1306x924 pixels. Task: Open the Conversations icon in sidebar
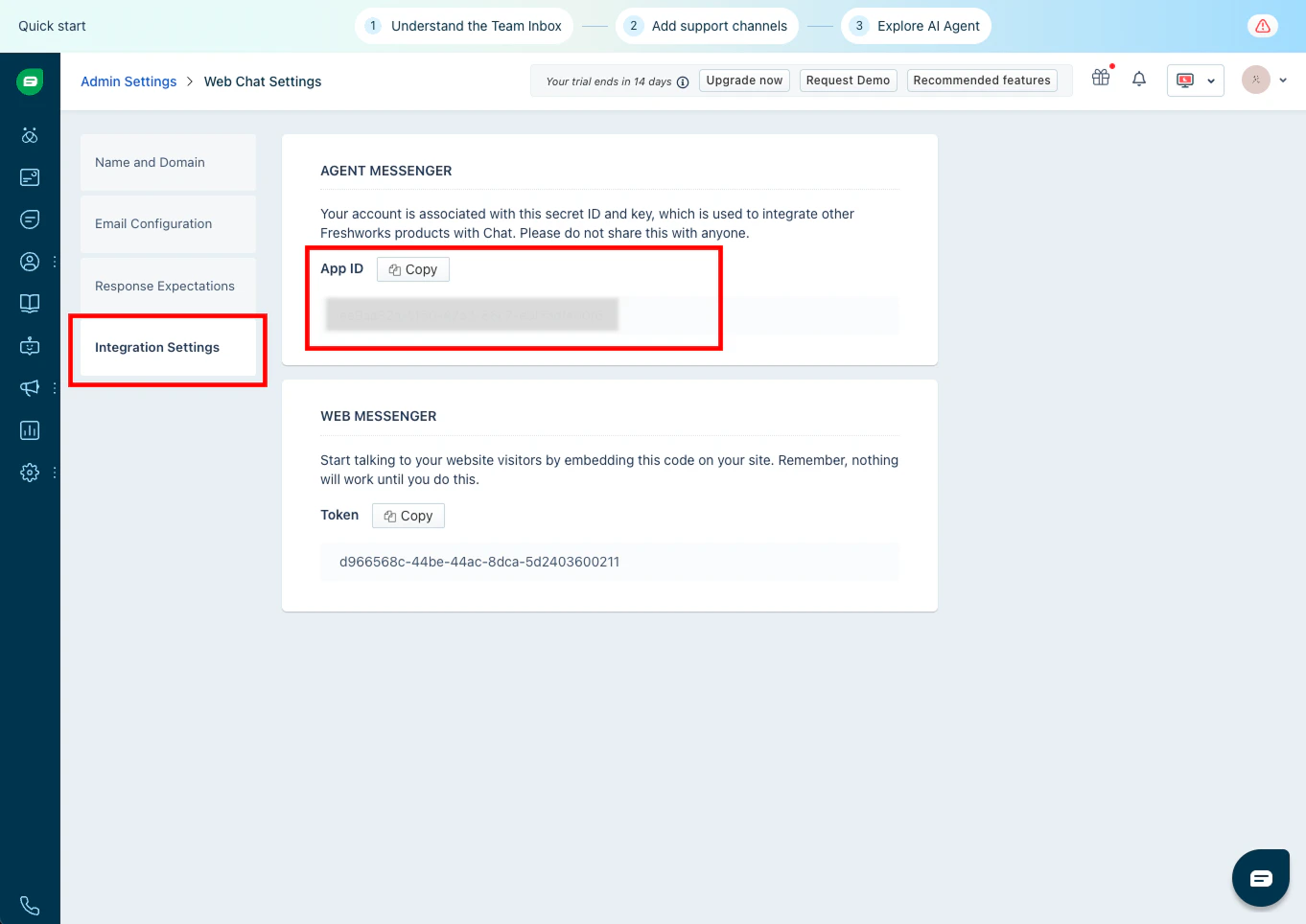click(29, 219)
